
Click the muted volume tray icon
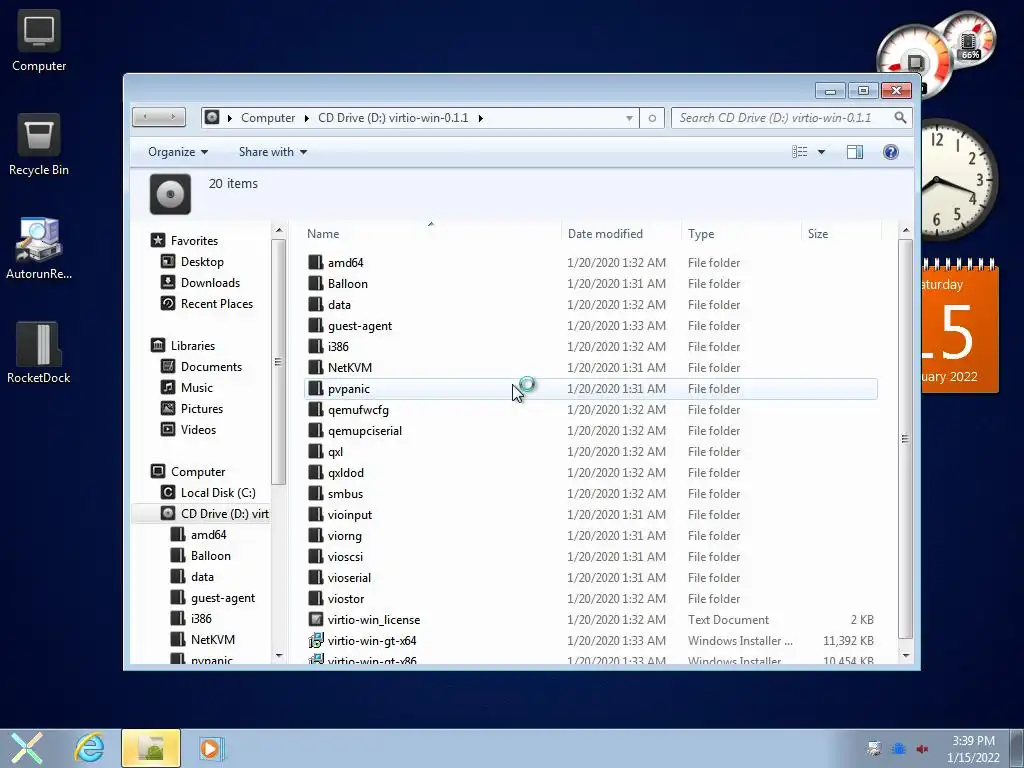[922, 749]
